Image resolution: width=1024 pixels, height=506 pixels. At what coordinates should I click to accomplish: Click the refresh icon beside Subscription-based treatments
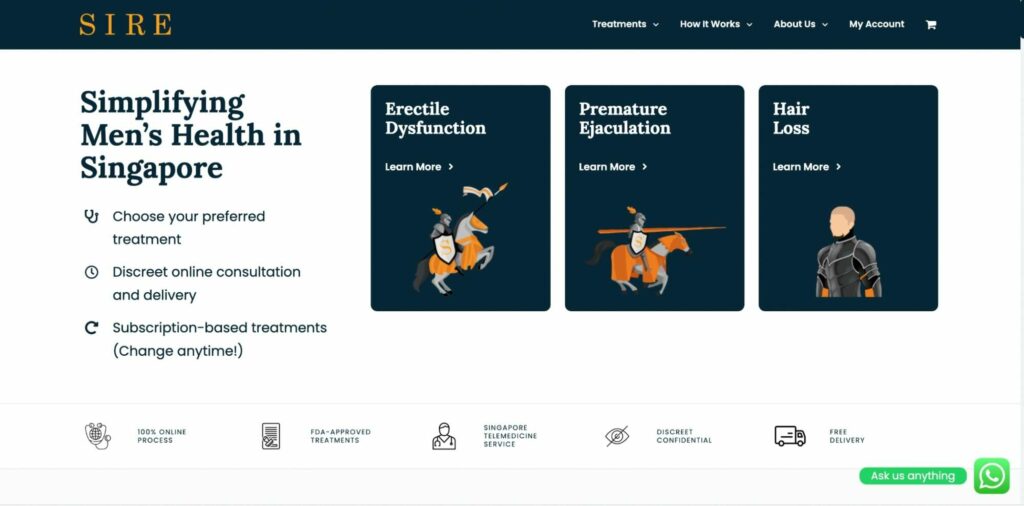91,328
